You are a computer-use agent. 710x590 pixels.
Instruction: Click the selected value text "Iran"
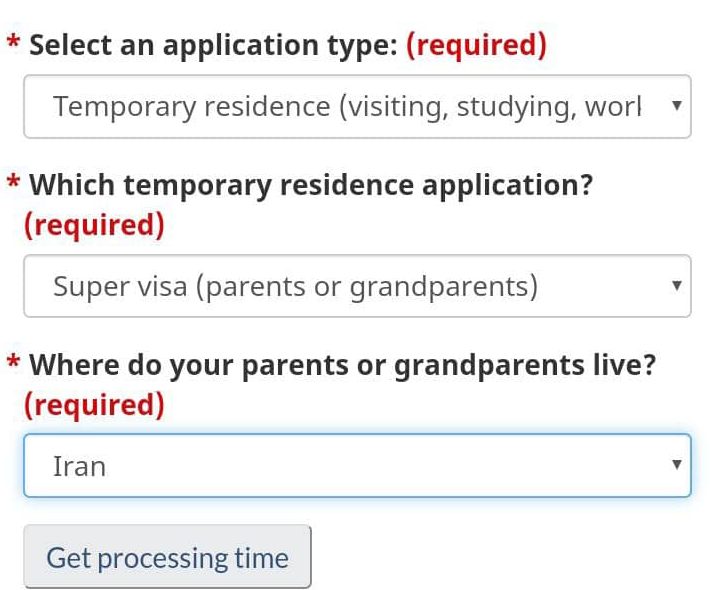point(79,466)
